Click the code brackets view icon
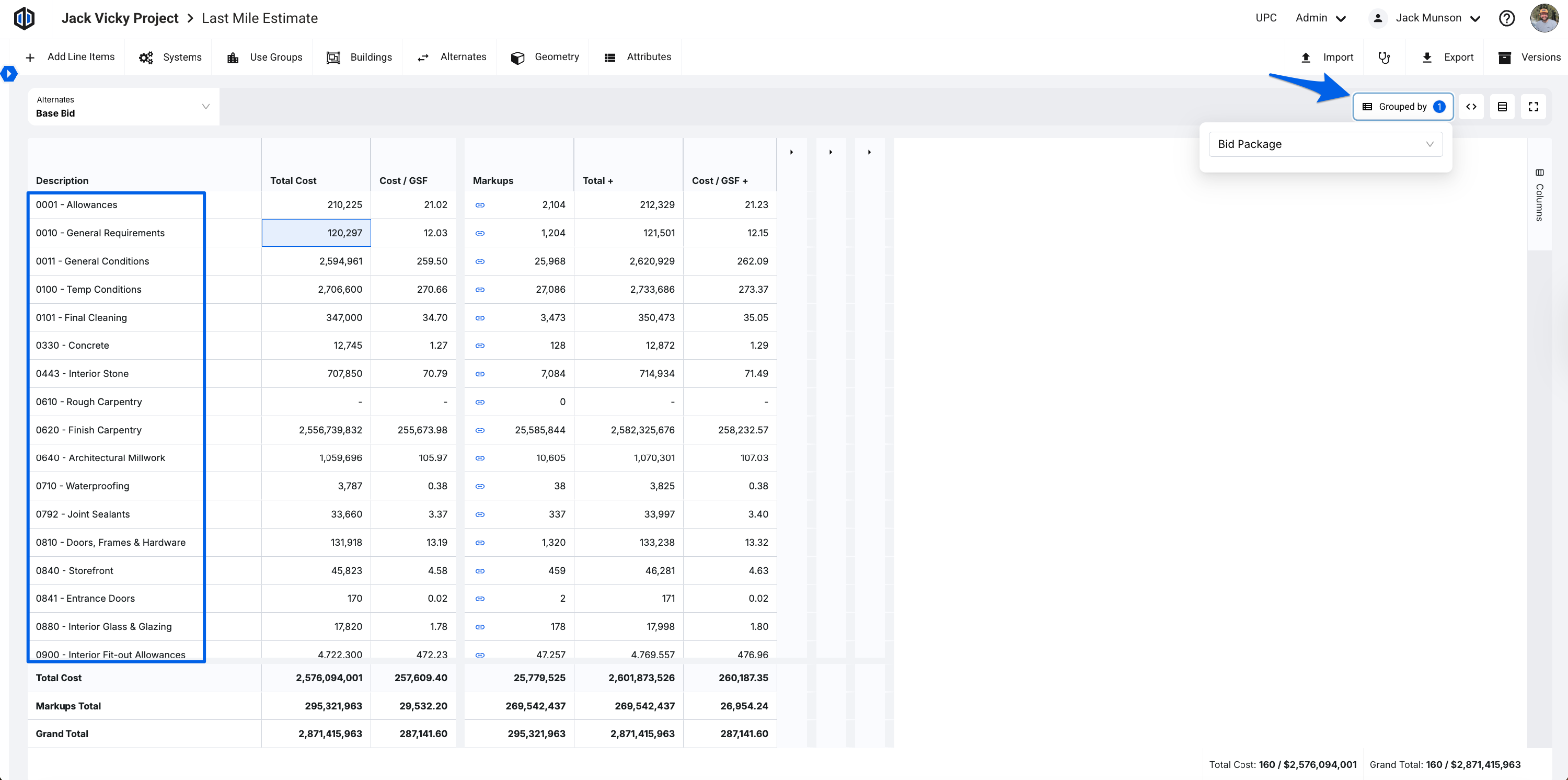 1471,107
